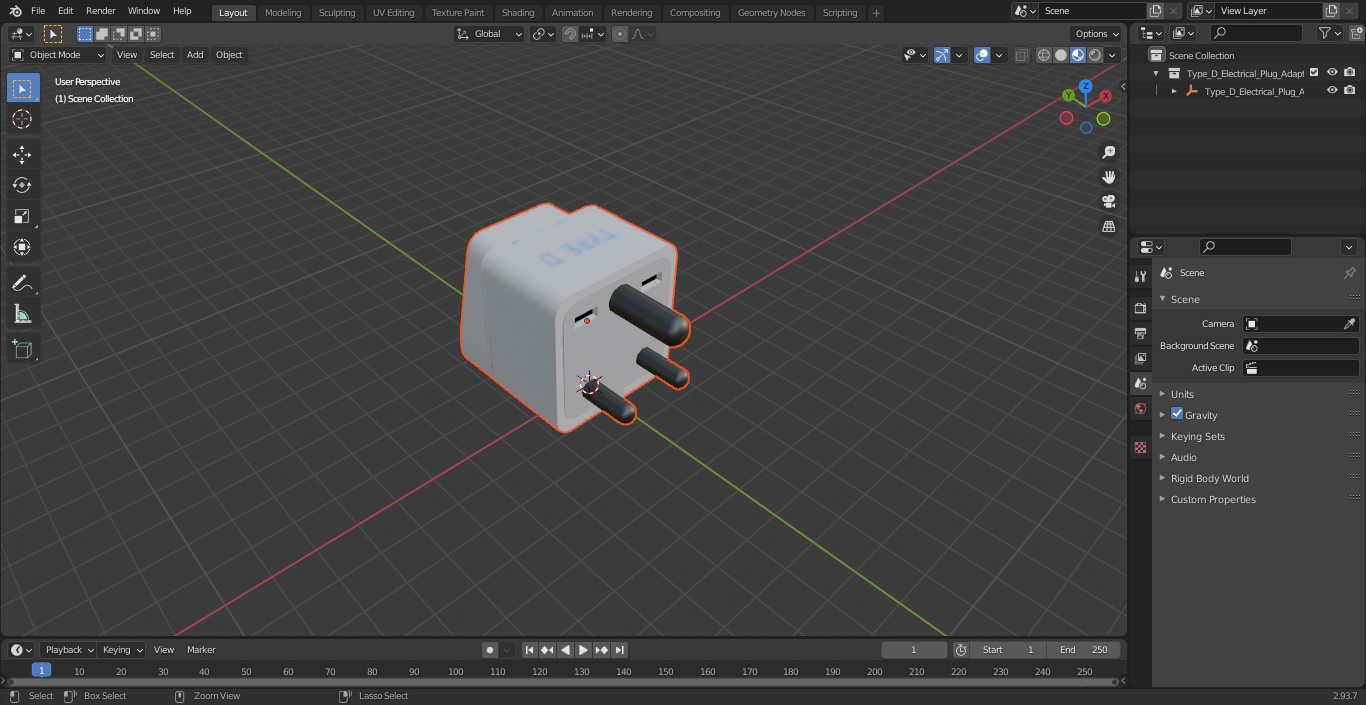The width and height of the screenshot is (1366, 705).
Task: Activate the Rotate tool
Action: click(22, 185)
